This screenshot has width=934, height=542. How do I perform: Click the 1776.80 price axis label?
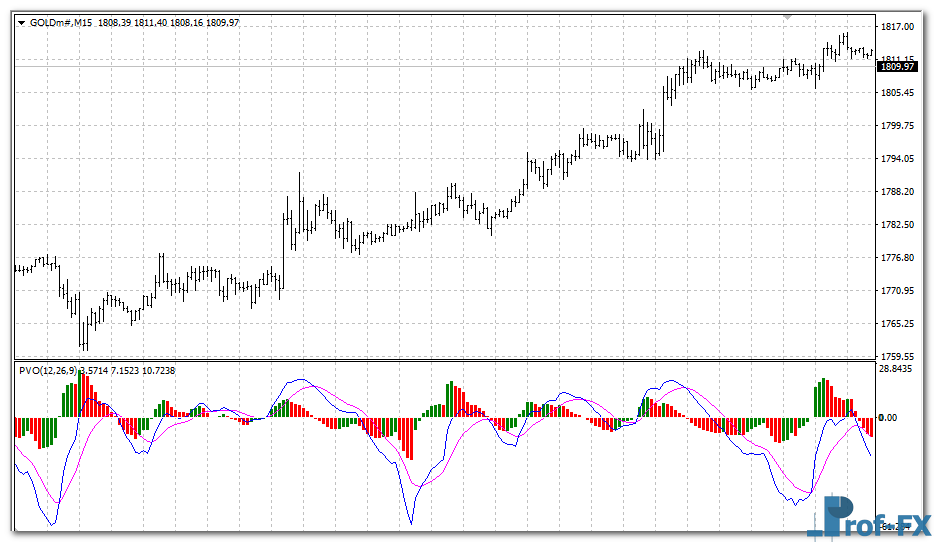point(896,258)
